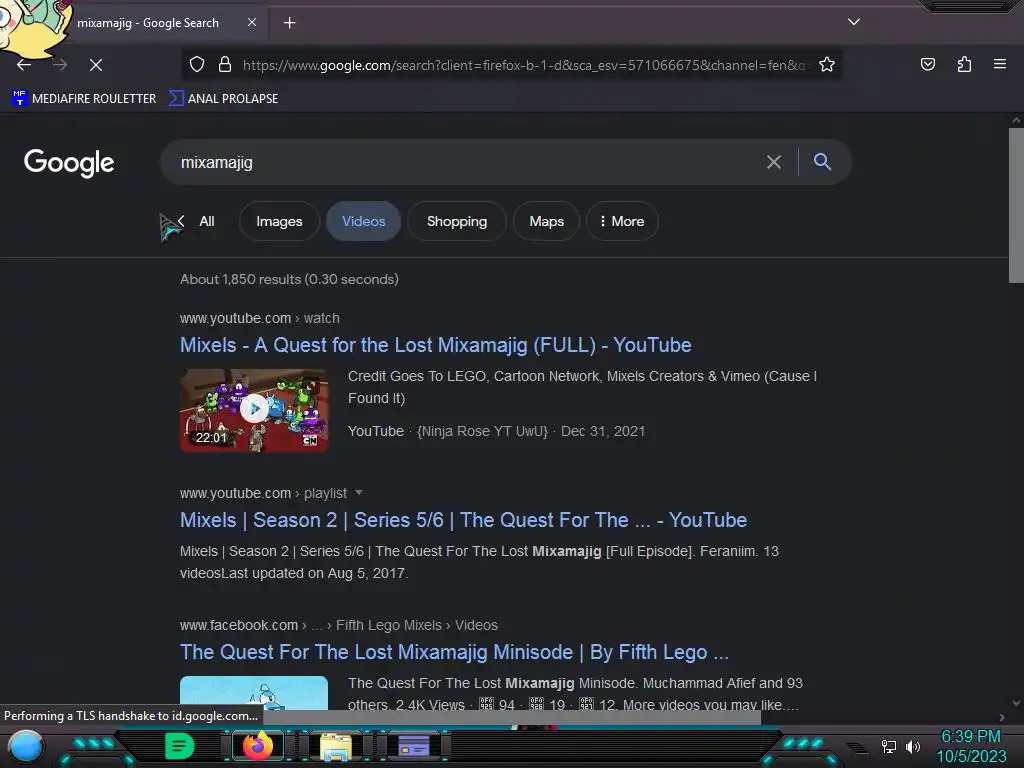Image resolution: width=1024 pixels, height=768 pixels.
Task: Clear the search query text
Action: point(773,162)
